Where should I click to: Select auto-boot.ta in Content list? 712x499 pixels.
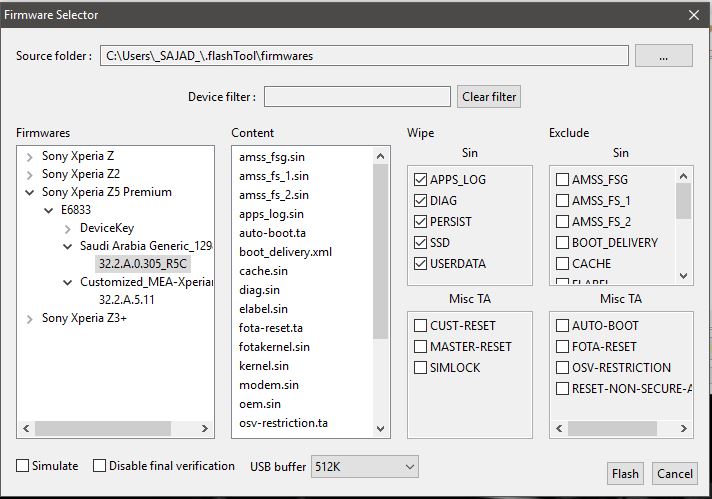coord(272,233)
